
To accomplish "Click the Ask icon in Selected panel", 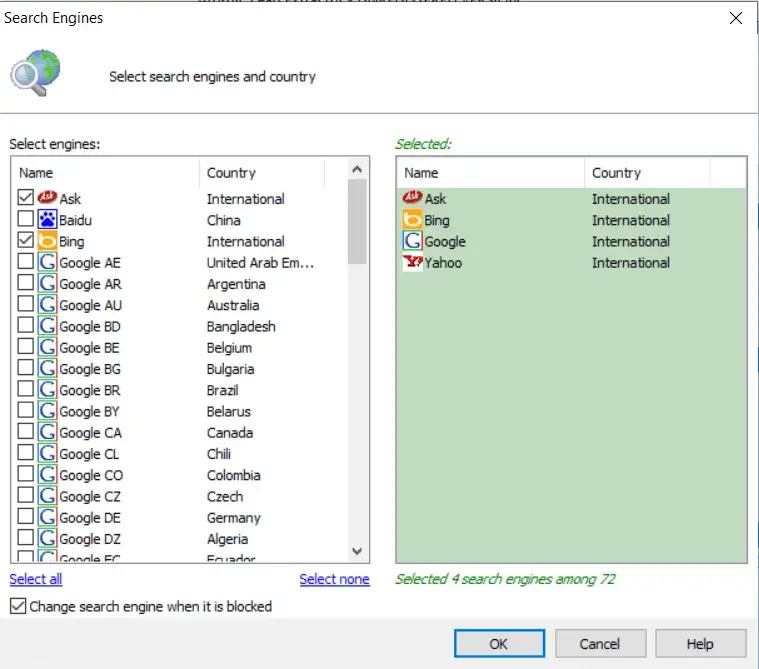I will pyautogui.click(x=412, y=198).
